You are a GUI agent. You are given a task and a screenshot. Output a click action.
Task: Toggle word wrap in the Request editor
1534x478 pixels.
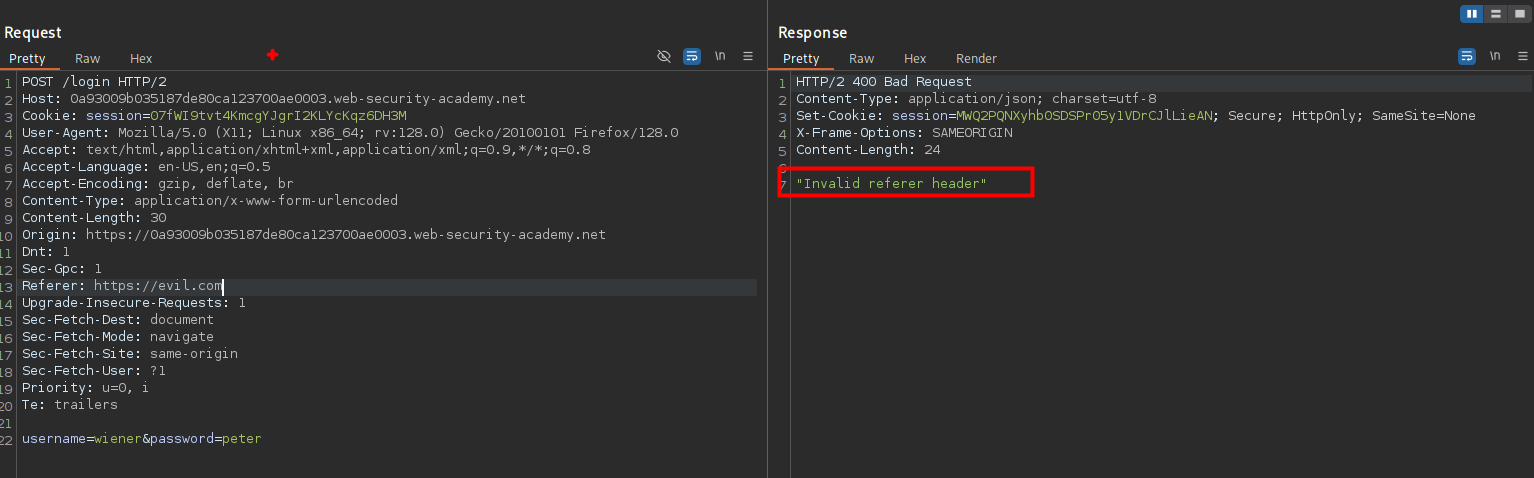tap(692, 57)
